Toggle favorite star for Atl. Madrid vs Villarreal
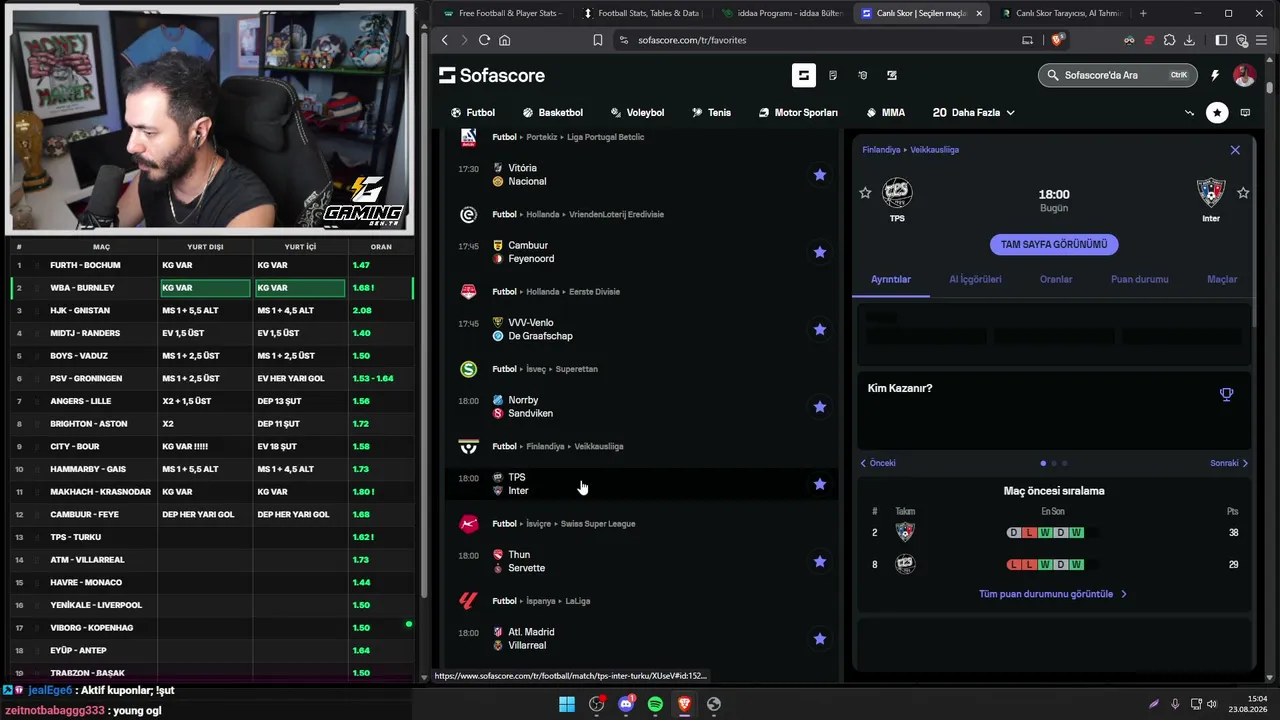The height and width of the screenshot is (720, 1280). 820,639
